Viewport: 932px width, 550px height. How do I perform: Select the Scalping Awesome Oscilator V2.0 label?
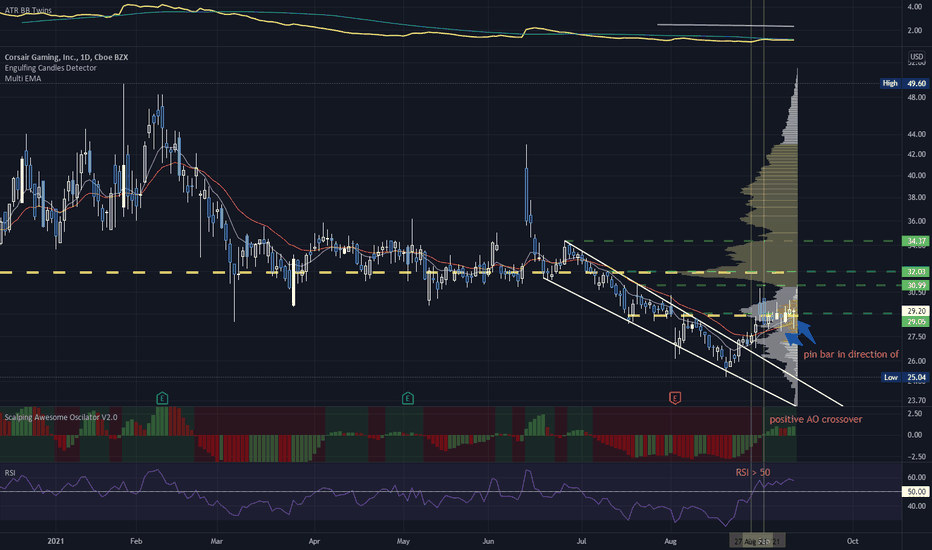click(61, 417)
